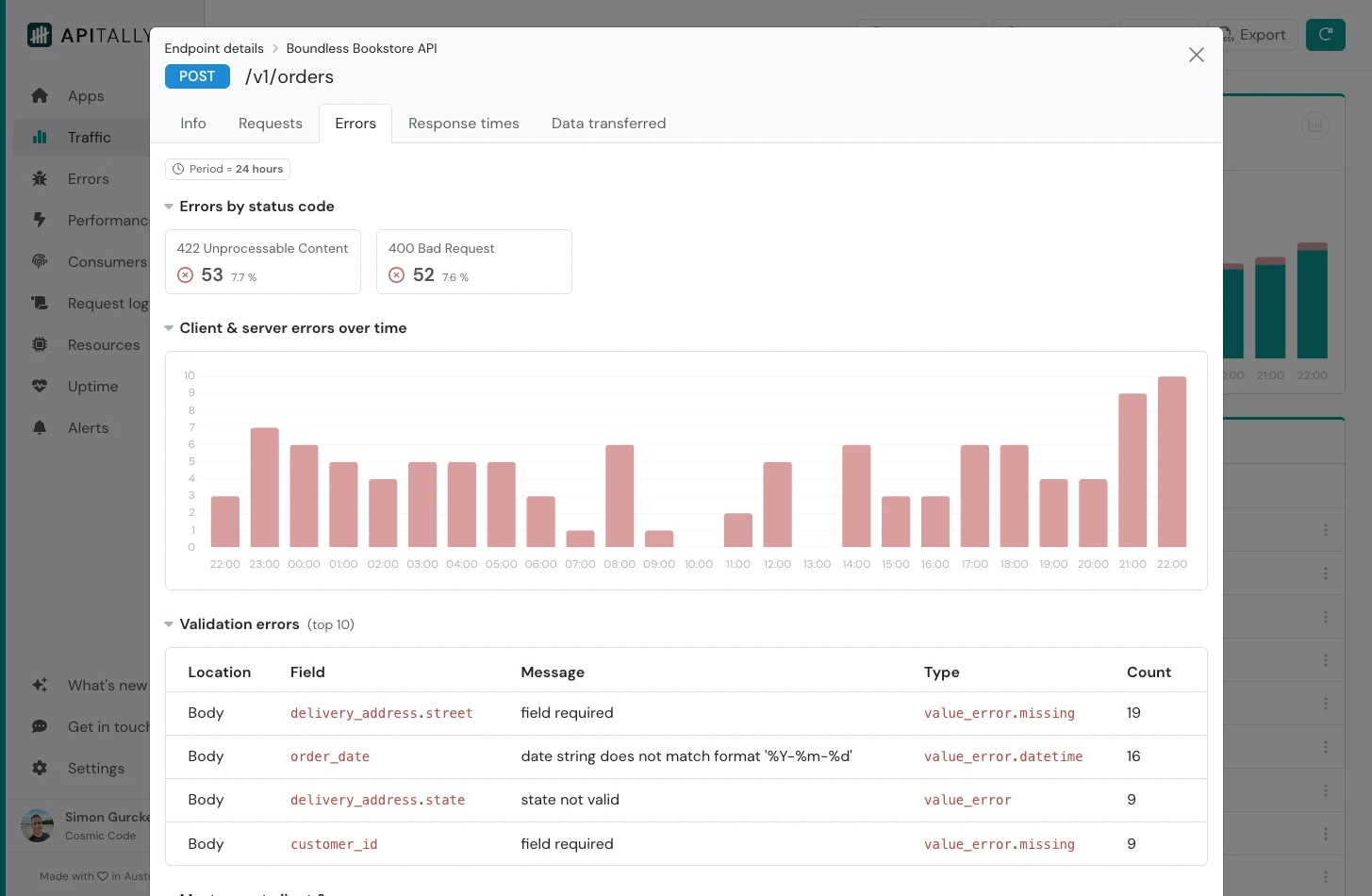Viewport: 1372px width, 896px height.
Task: Switch to the Data transferred tab
Action: pos(608,124)
